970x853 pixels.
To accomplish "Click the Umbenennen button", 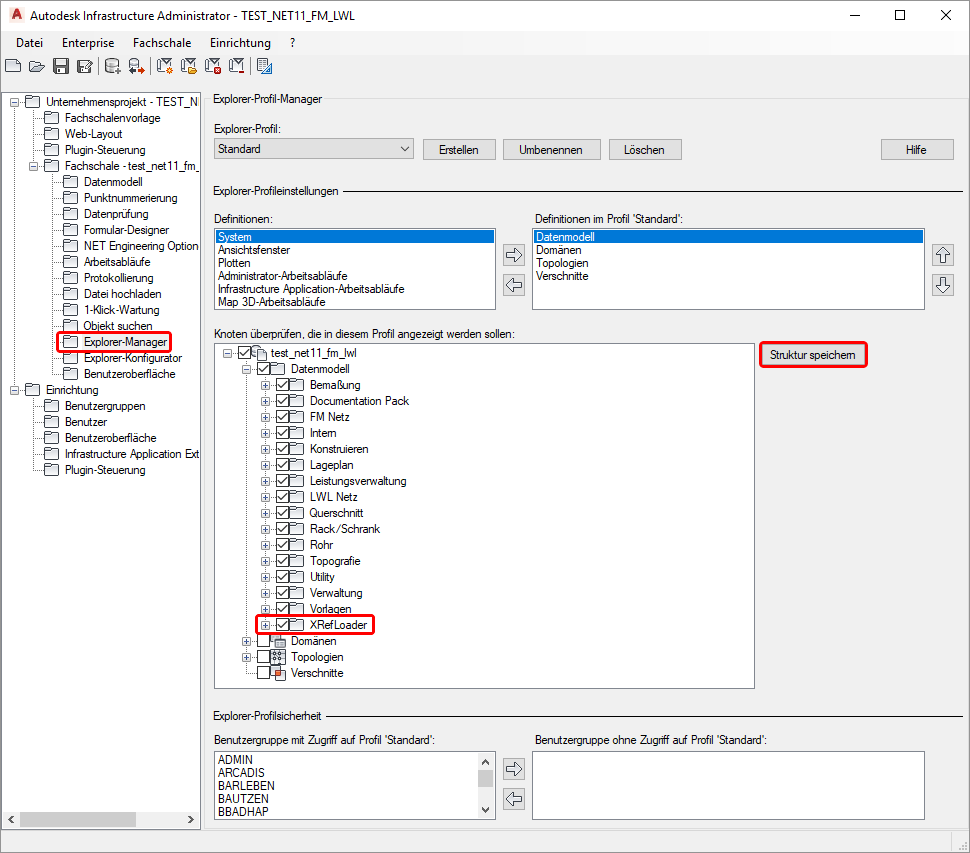I will pos(551,150).
